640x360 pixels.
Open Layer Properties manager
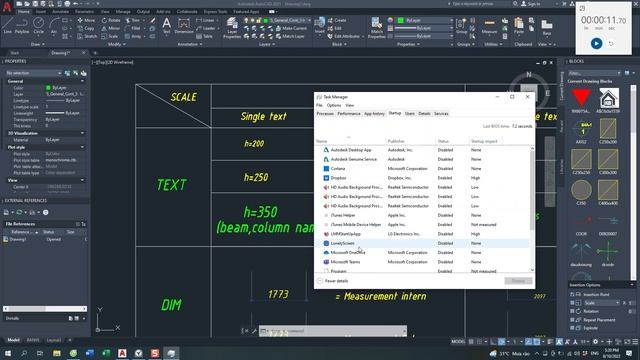click(232, 28)
